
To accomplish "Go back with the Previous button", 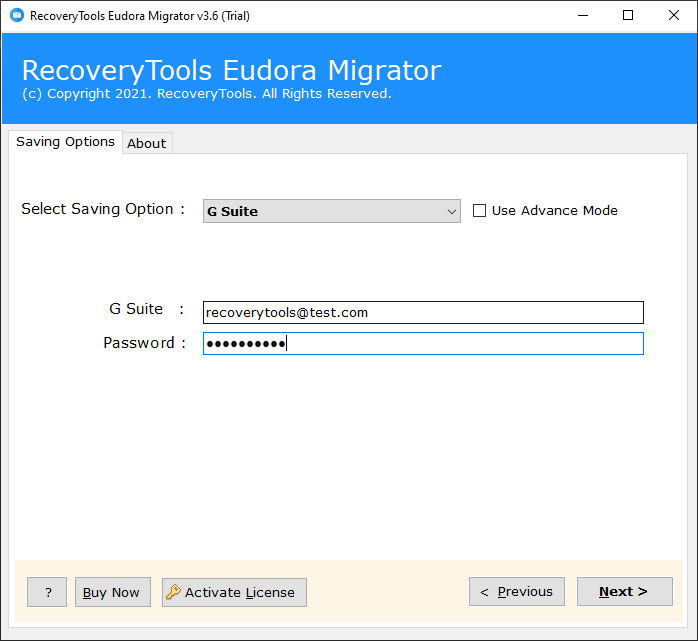I will (517, 592).
